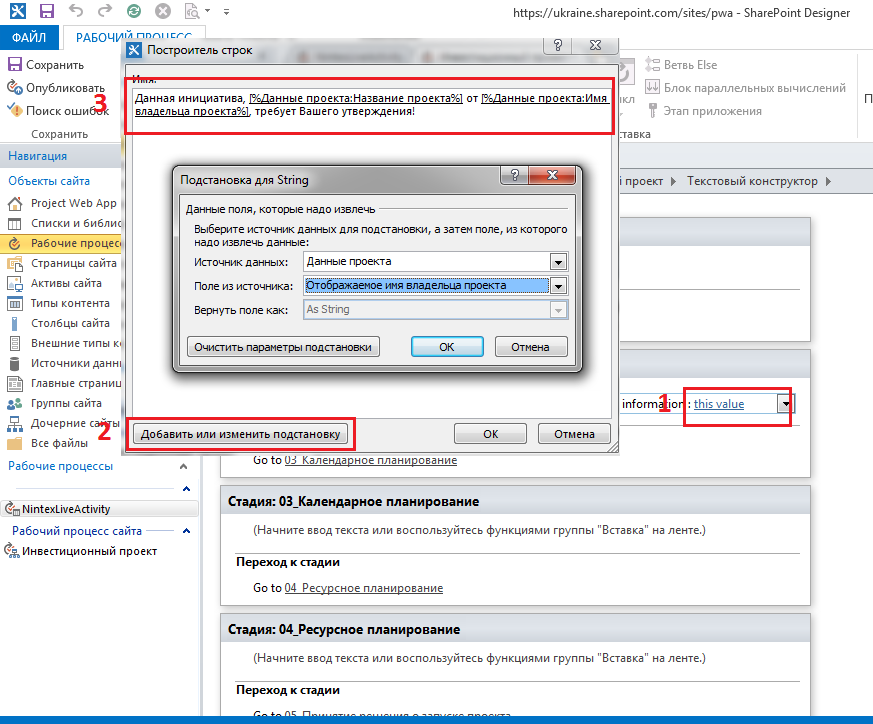Open the quick access toolbar customize arrow
This screenshot has height=724, width=873.
[226, 11]
